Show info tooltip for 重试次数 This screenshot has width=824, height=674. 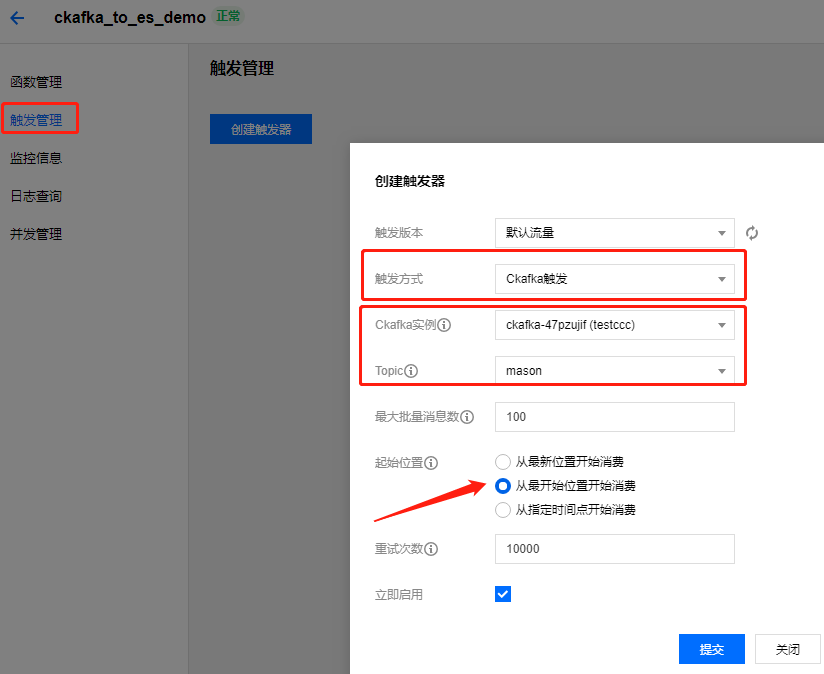click(431, 549)
